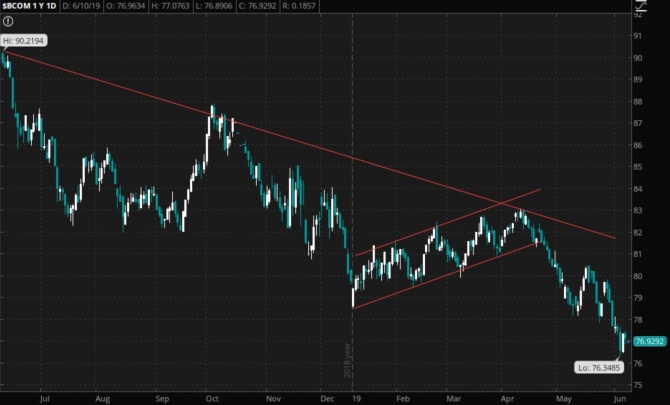Click the Jul label on time axis
Viewport: 670px width, 405px height.
click(44, 399)
